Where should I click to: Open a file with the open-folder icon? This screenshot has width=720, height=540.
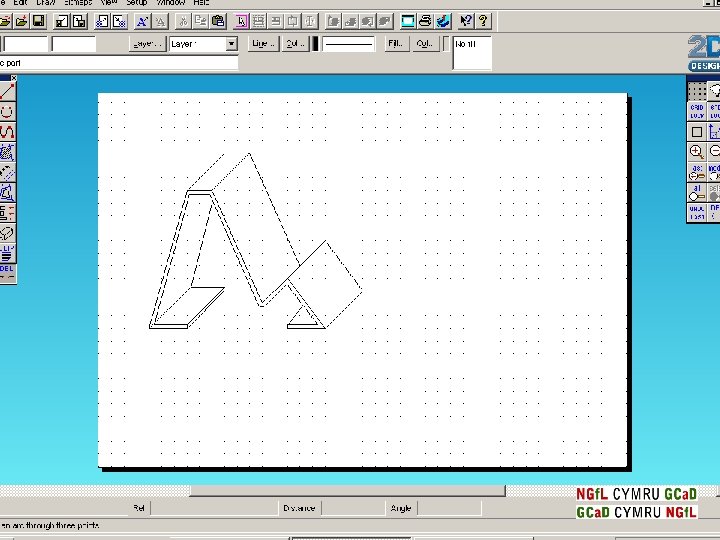(22, 21)
